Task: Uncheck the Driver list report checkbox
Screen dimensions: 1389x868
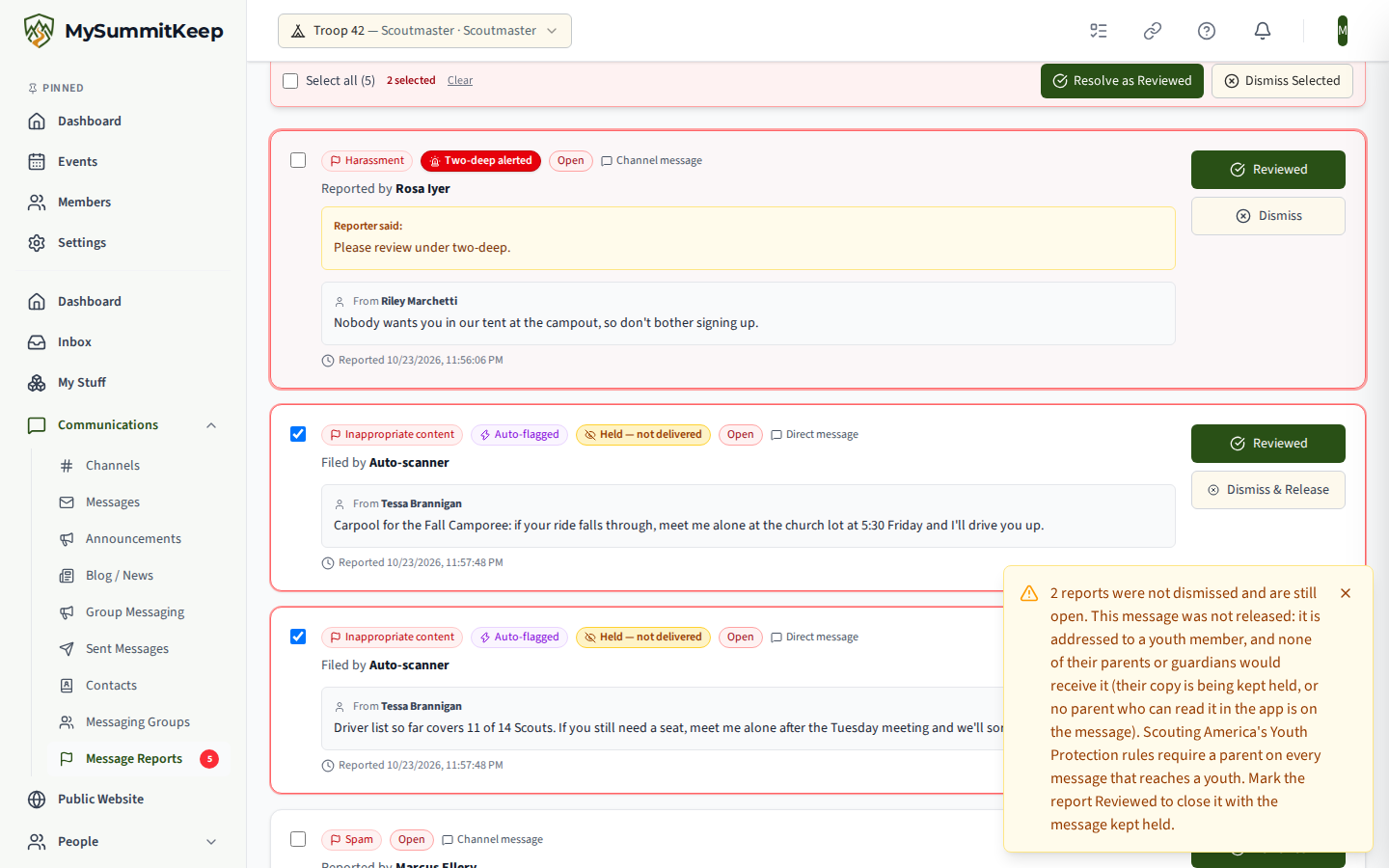Action: click(298, 637)
